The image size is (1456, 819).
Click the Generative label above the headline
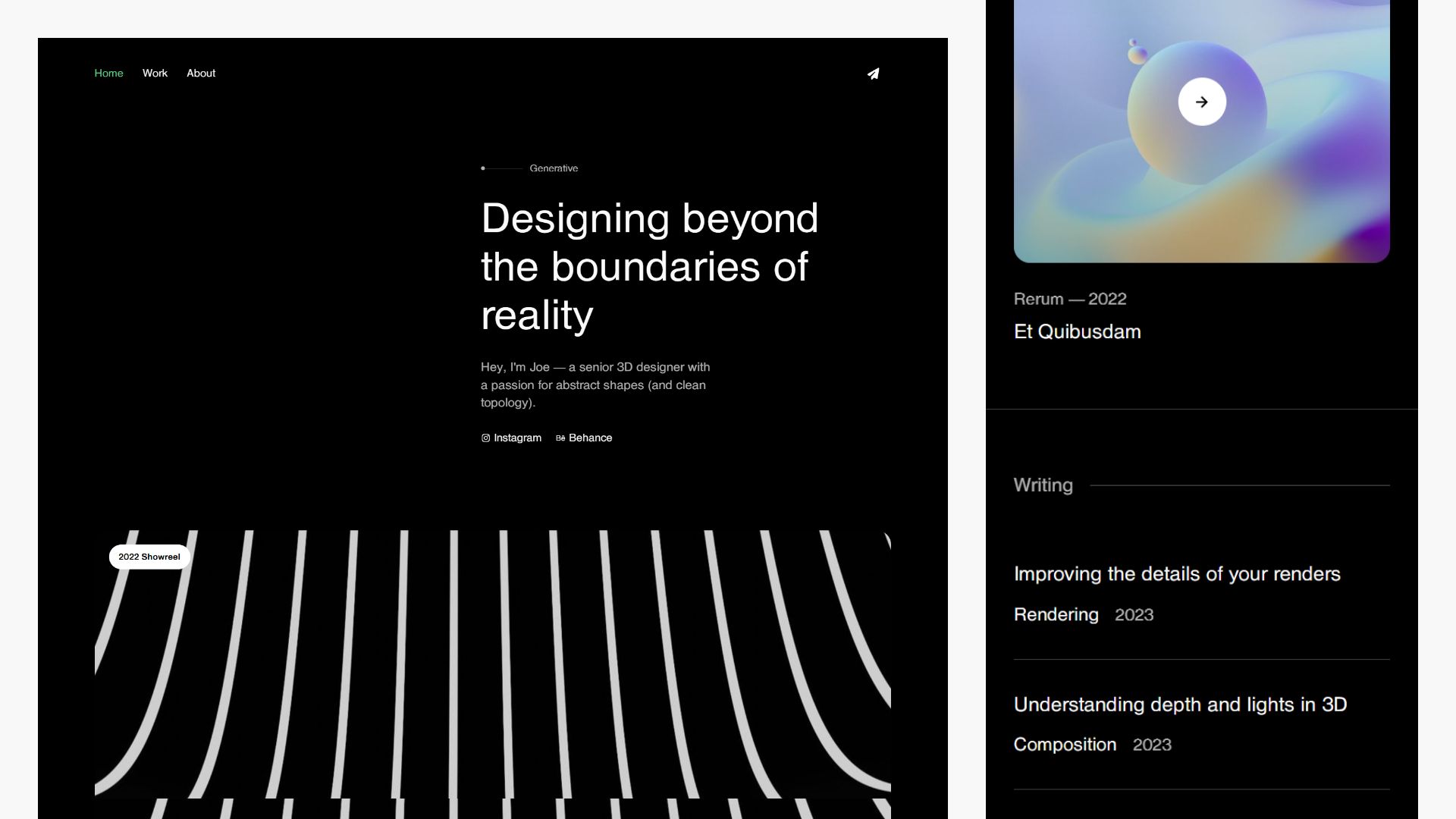pos(554,168)
